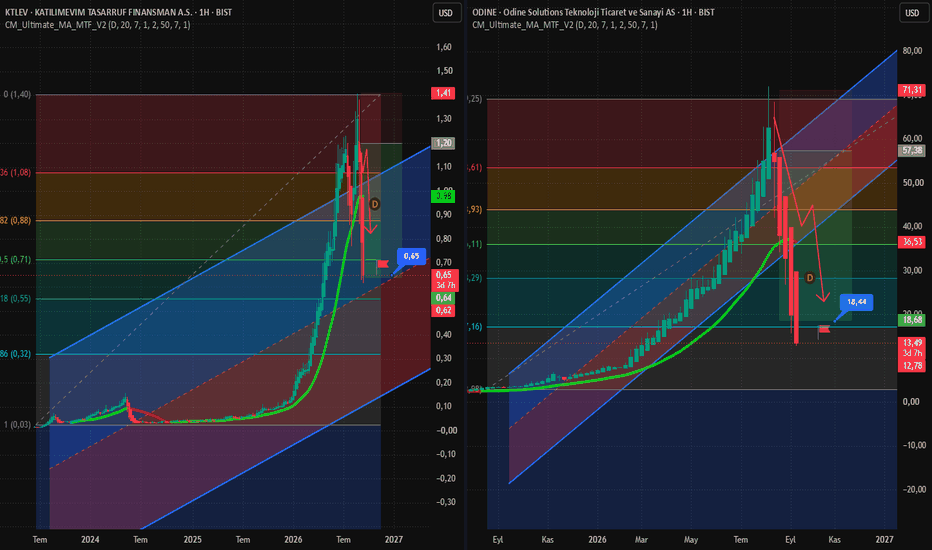Click the red 13,49 countdown price label
Screen dimensions: 932x550
[x=912, y=348]
